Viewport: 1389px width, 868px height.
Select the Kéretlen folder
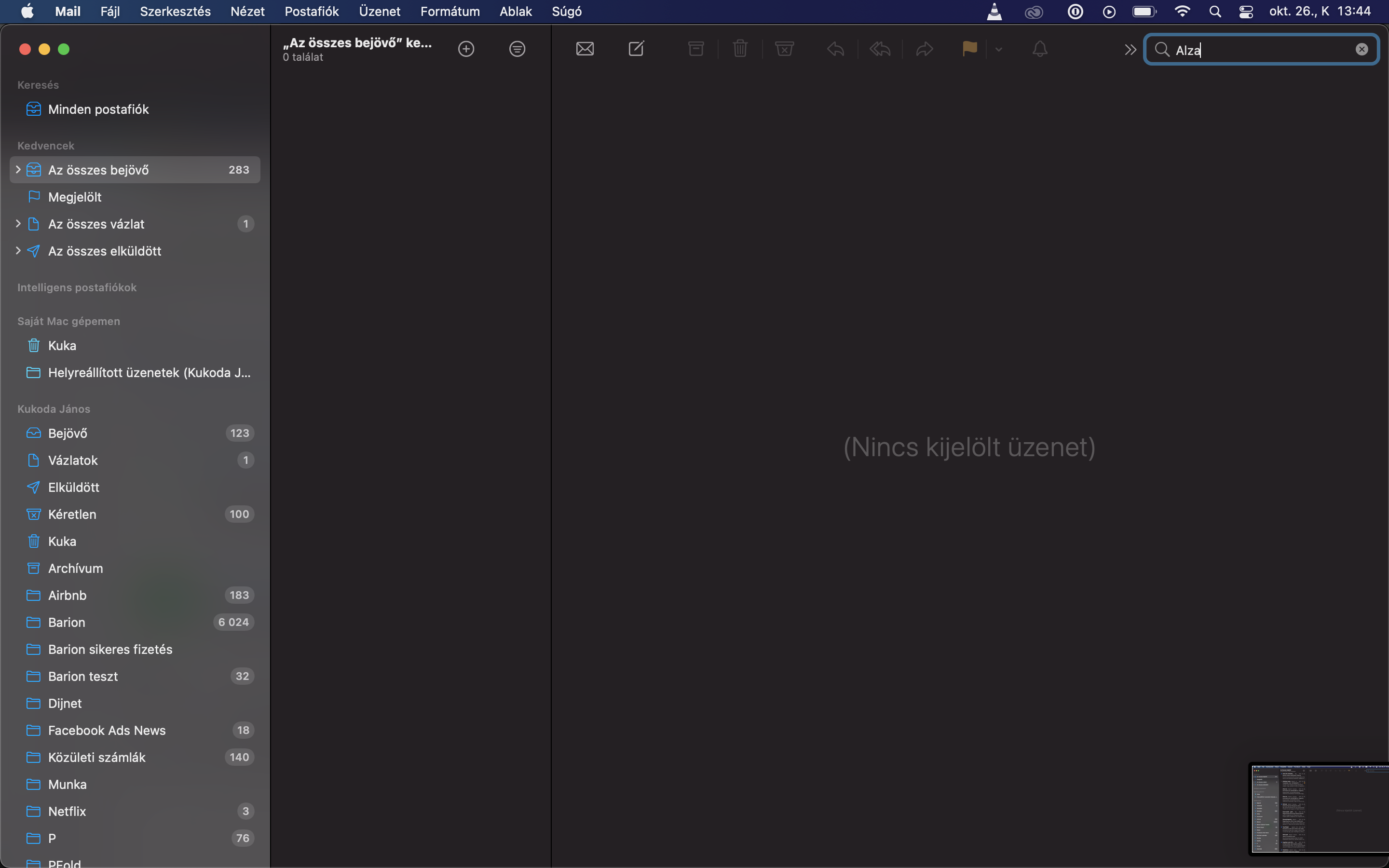coord(71,514)
